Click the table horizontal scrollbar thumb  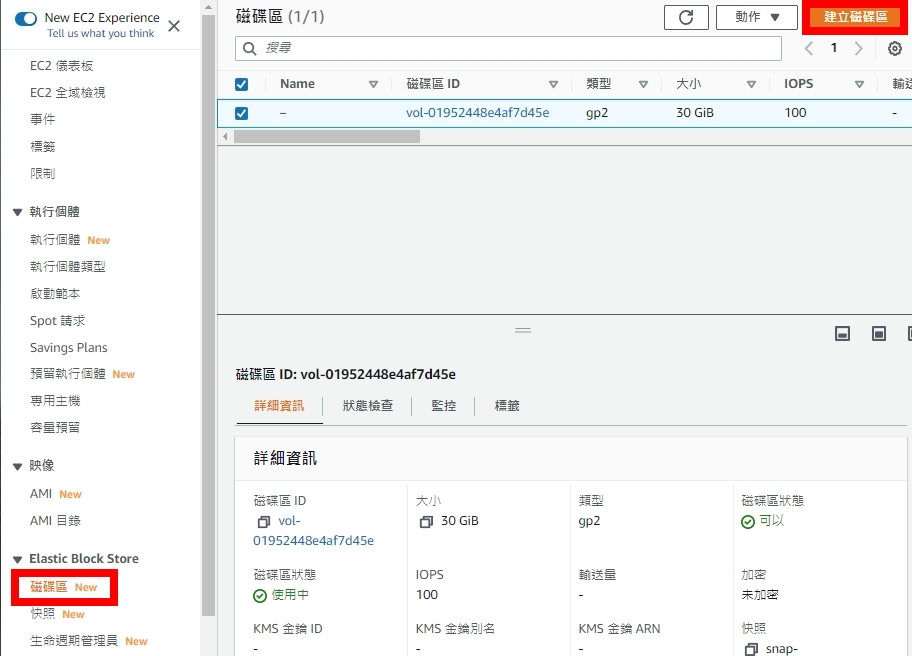point(327,137)
